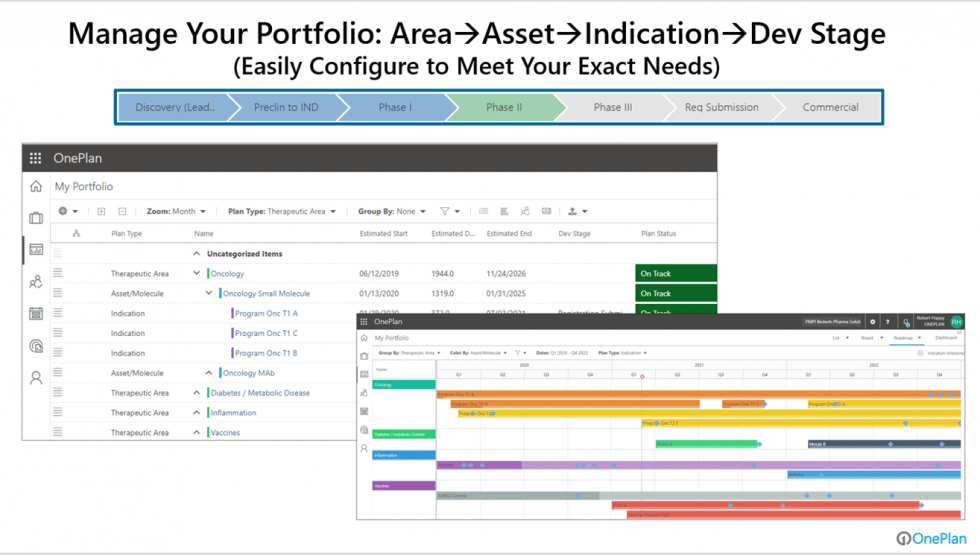This screenshot has width=980, height=555.
Task: Open the Group By: Therapeutic Area dropdown in the roadmap window
Action: click(x=409, y=353)
